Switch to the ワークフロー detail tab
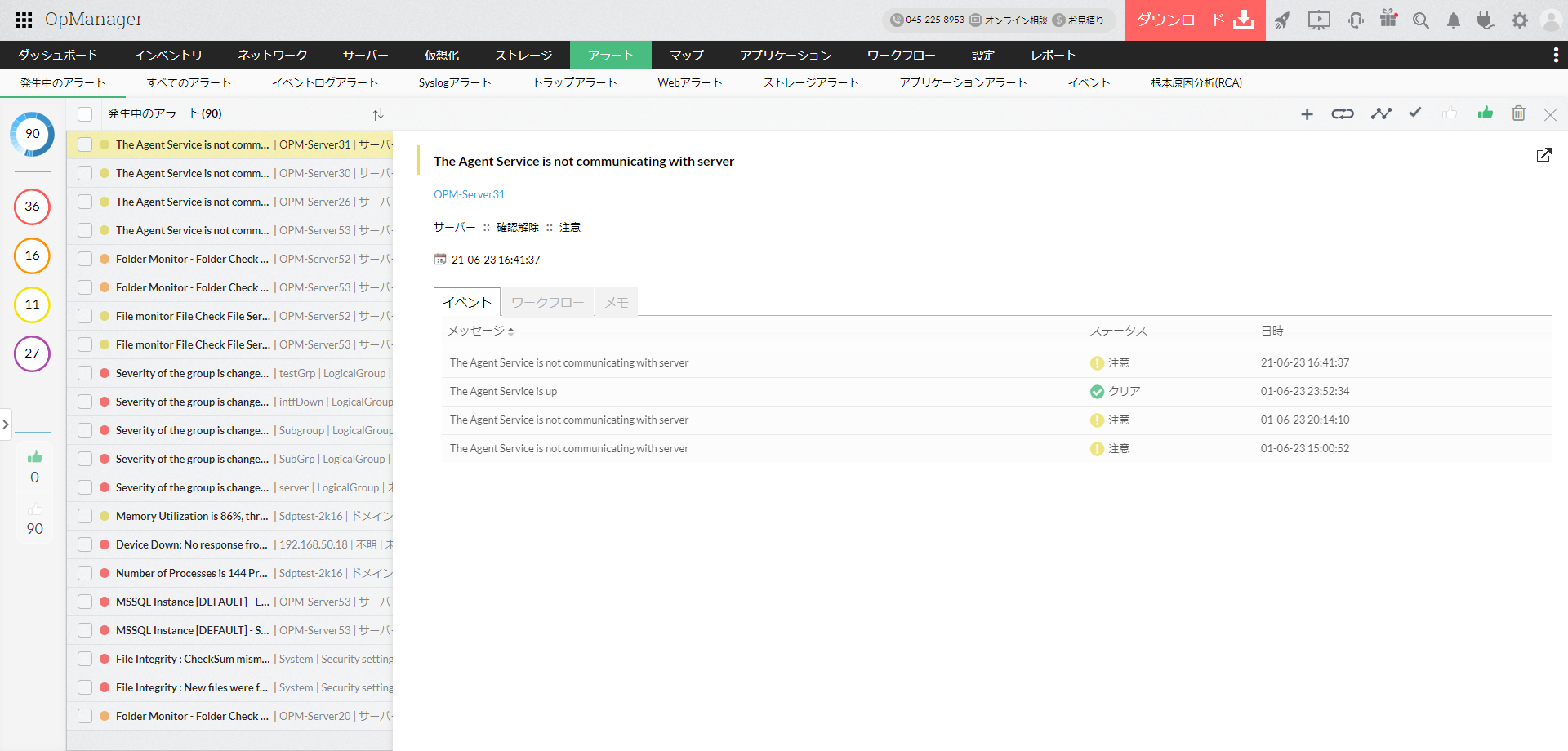 tap(548, 302)
